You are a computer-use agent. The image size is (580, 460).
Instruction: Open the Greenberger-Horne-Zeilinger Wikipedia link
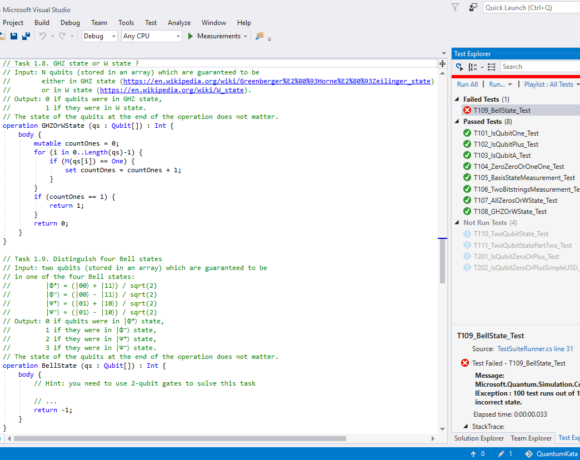point(277,81)
